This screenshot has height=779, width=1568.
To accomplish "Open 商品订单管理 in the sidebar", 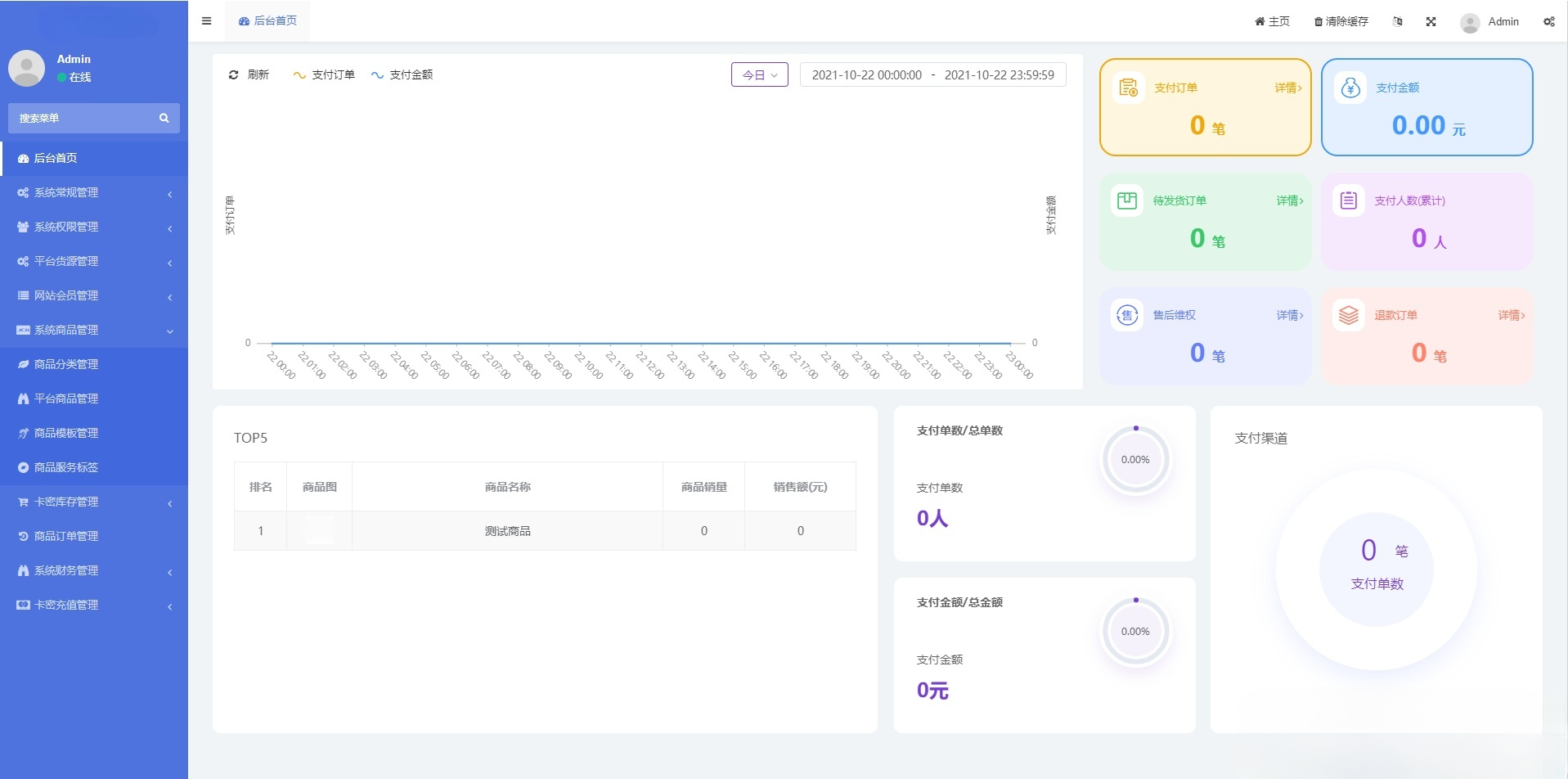I will coord(65,536).
